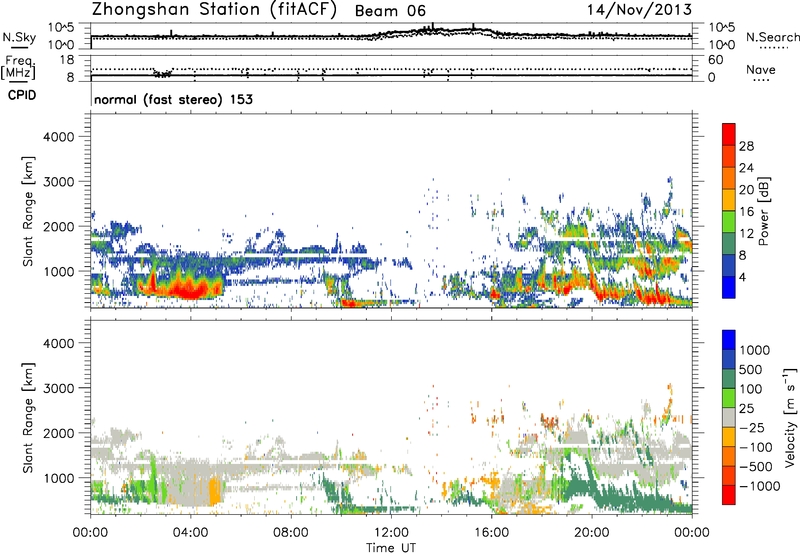
Task: Click the -1000 value on Velocity colorbar
Action: [759, 486]
